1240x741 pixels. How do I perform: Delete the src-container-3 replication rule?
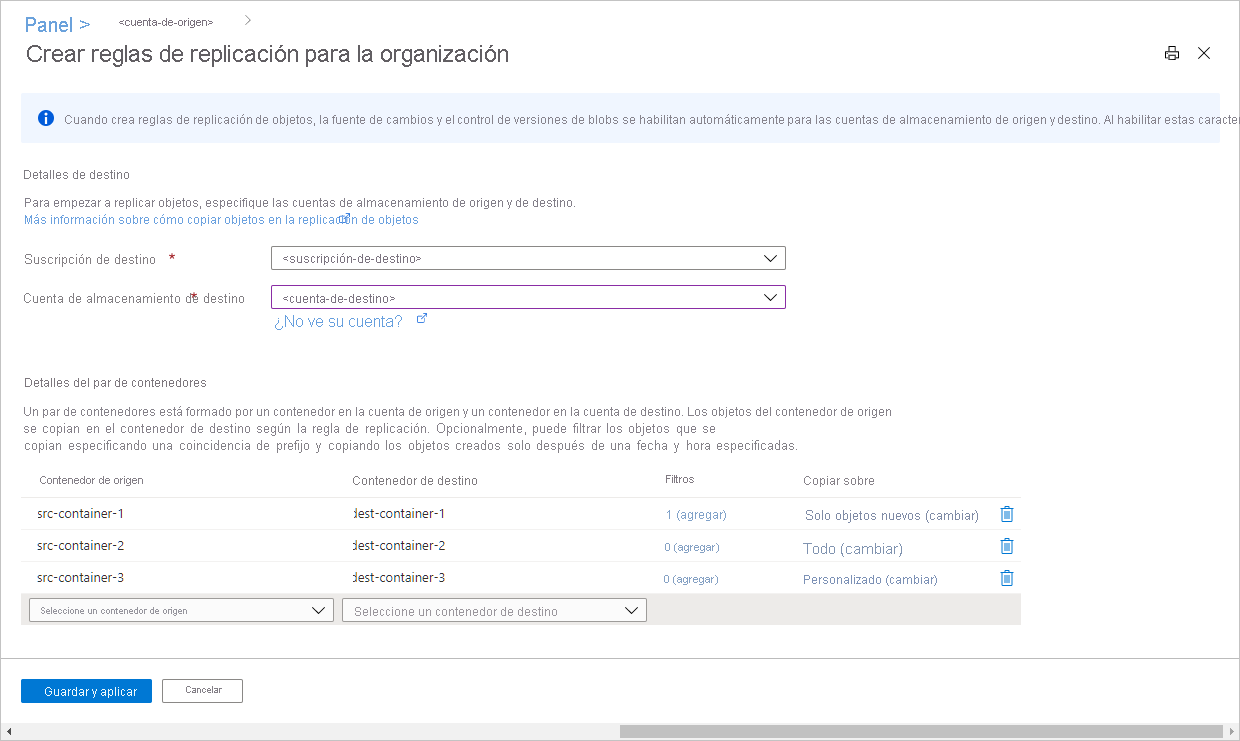point(1006,578)
